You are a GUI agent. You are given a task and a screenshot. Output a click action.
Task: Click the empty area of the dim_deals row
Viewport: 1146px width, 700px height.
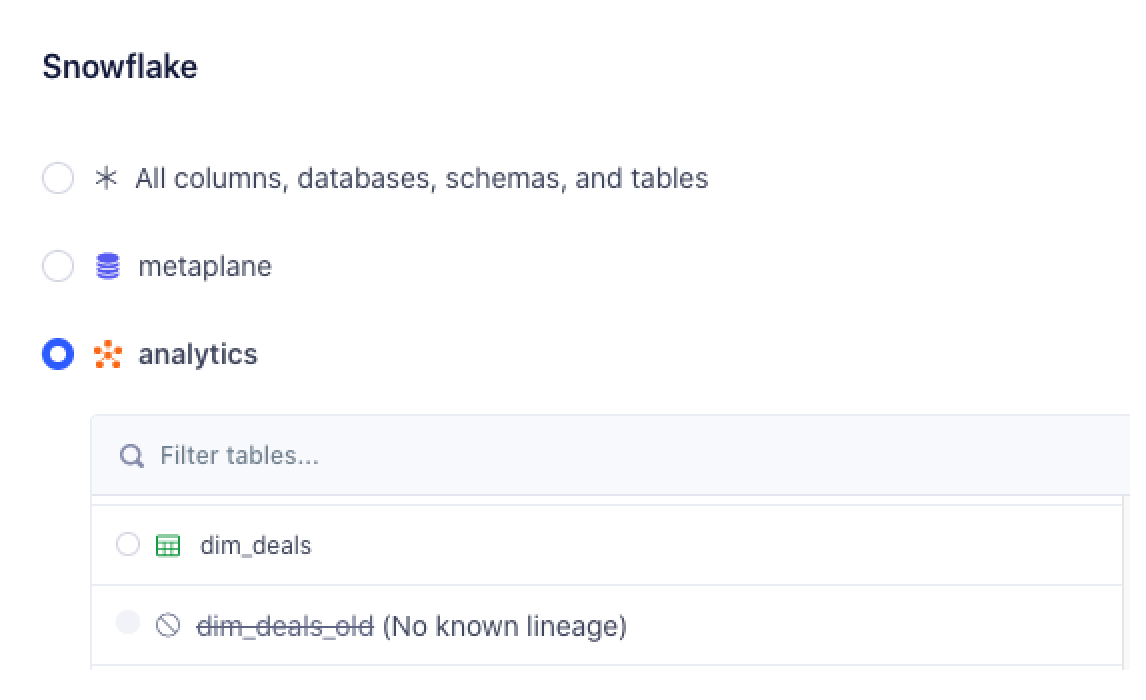click(700, 546)
